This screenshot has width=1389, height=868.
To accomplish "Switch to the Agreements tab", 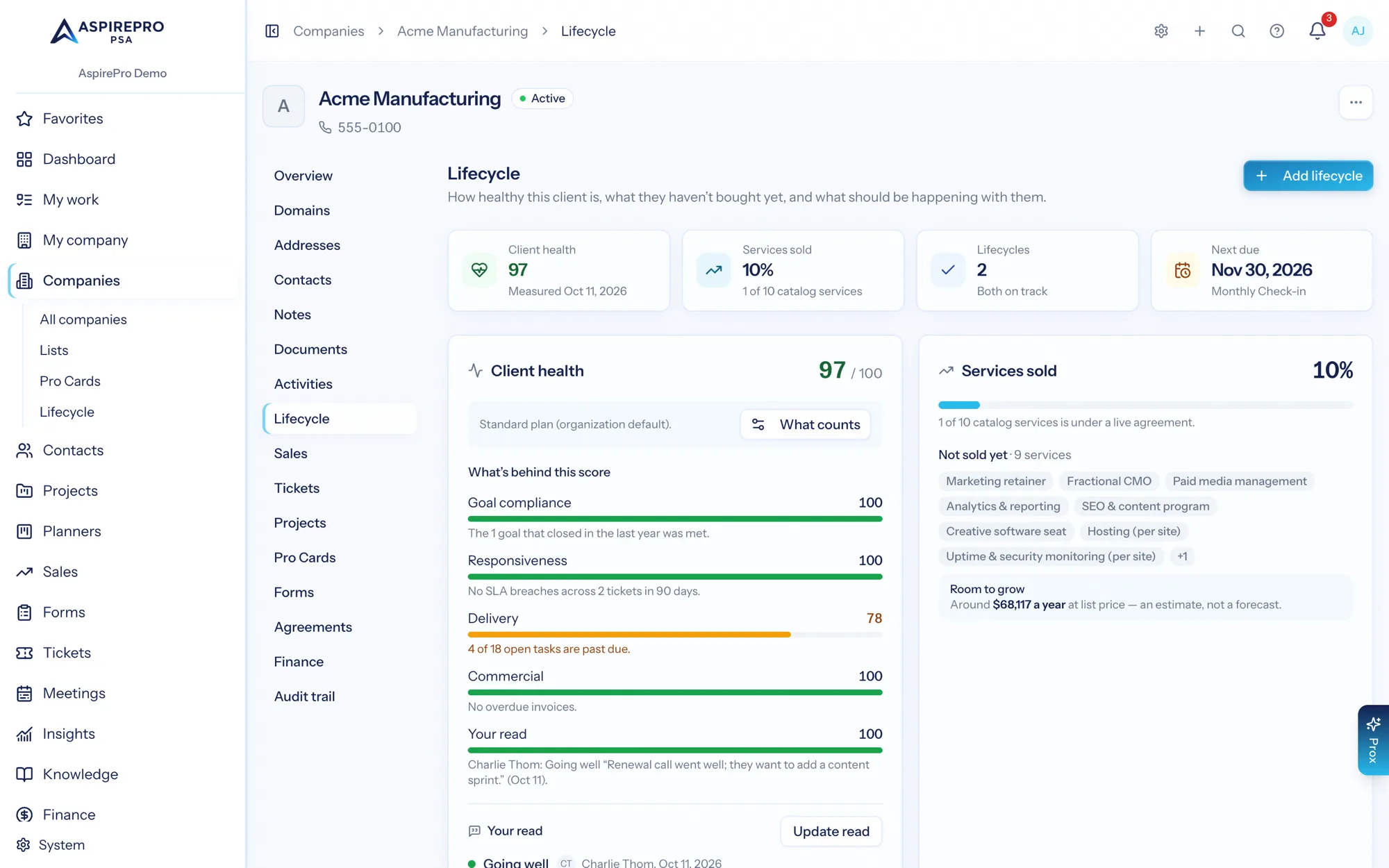I will click(x=340, y=627).
